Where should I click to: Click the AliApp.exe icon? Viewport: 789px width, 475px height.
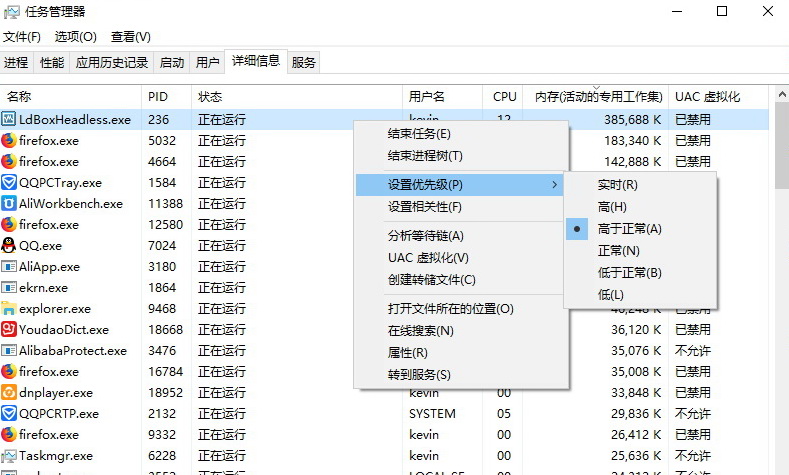pyautogui.click(x=9, y=266)
